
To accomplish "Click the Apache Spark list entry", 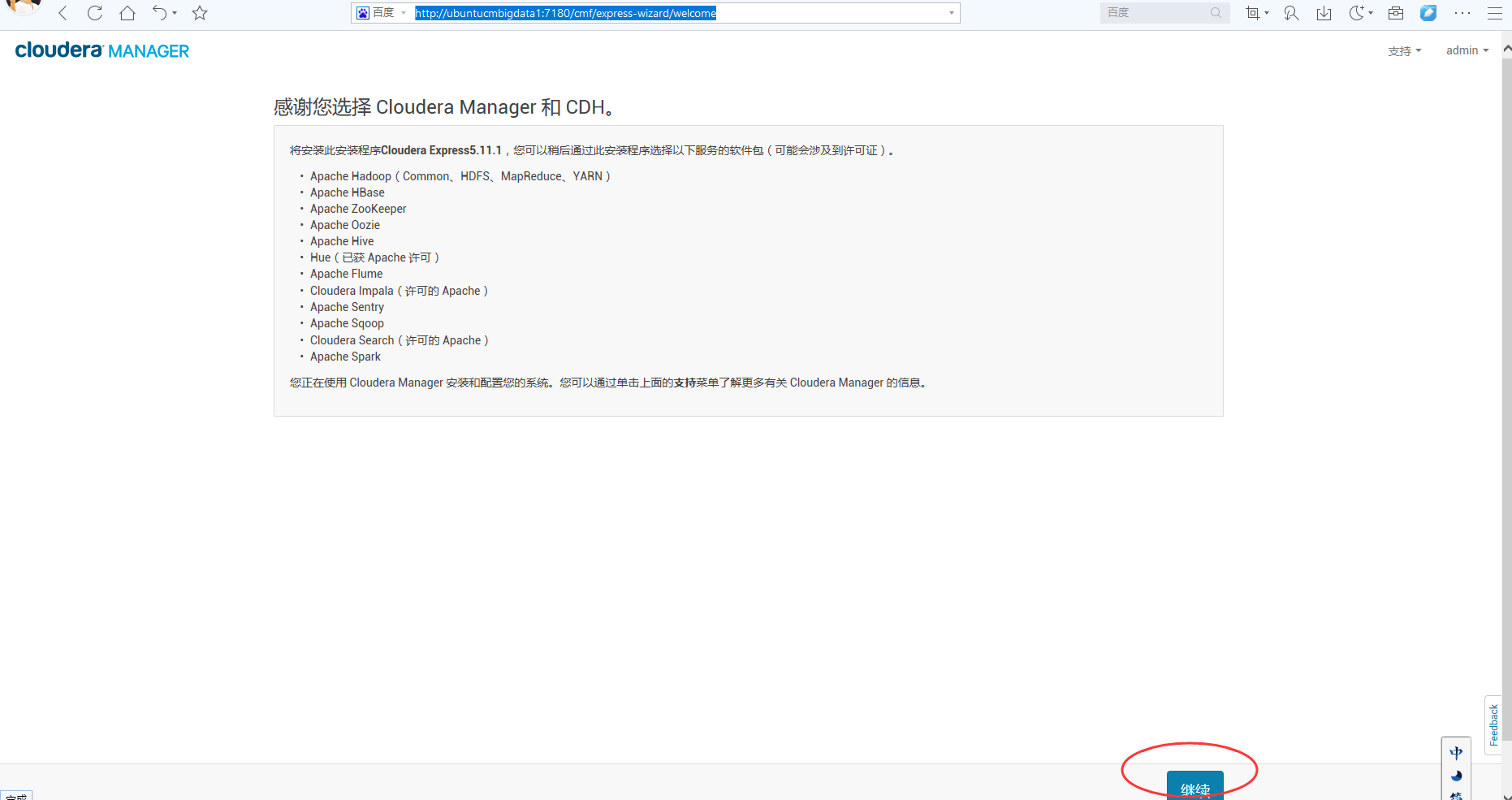I will pyautogui.click(x=345, y=357).
